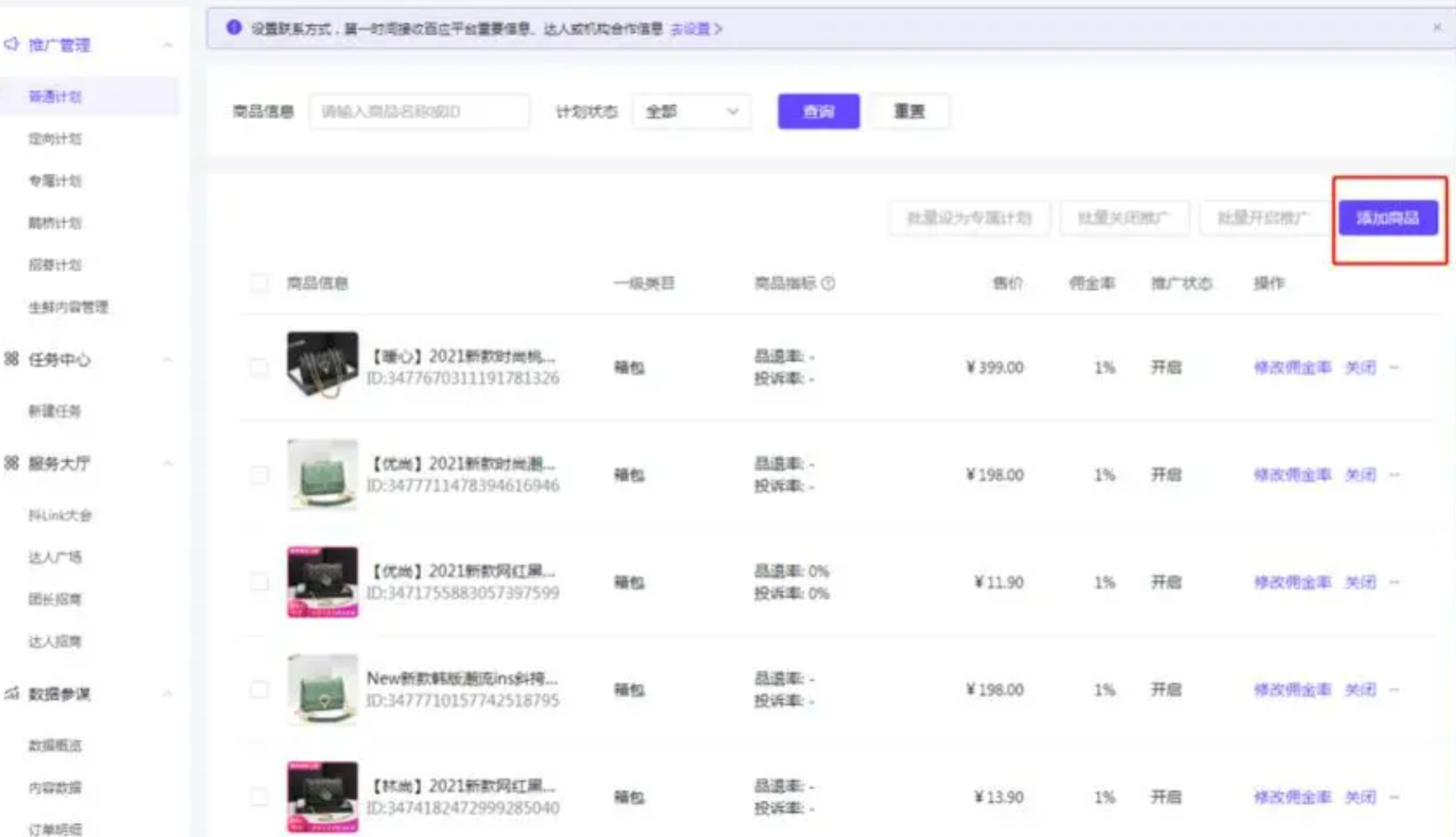Click the blue info icon in banner

(x=234, y=28)
